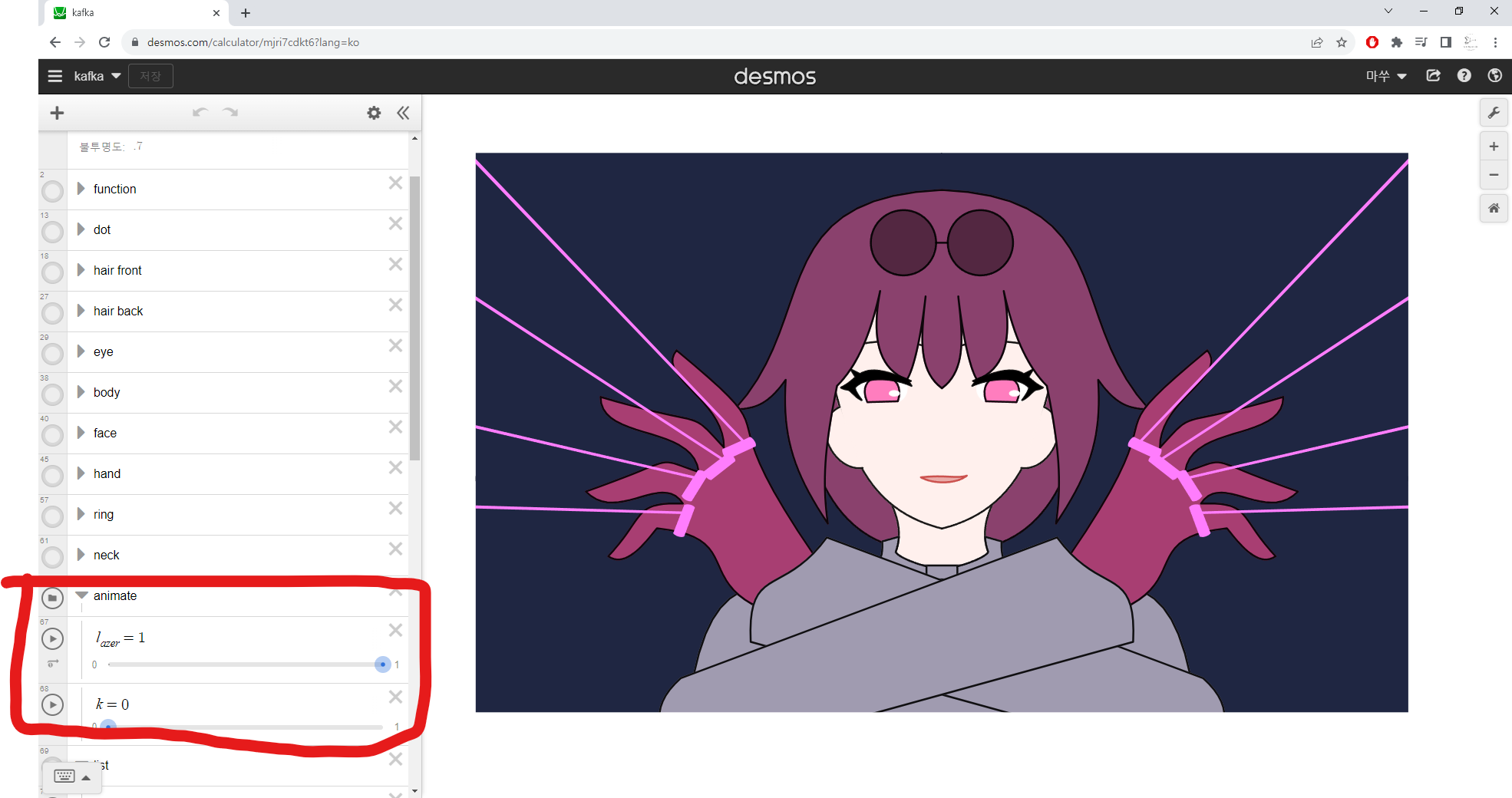
Task: Open browser extensions puzzle icon
Action: (x=1396, y=42)
